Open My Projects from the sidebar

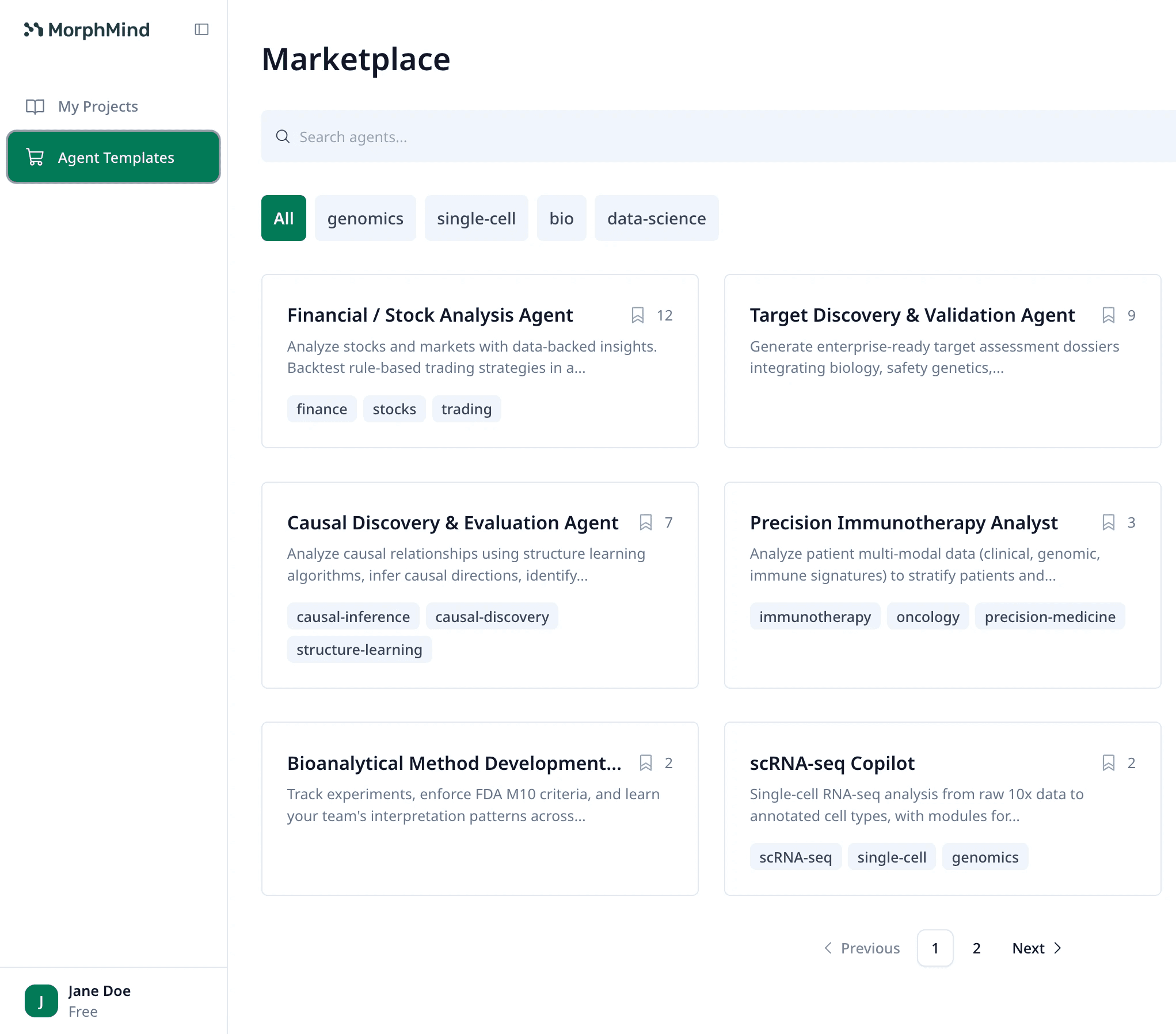click(x=98, y=106)
